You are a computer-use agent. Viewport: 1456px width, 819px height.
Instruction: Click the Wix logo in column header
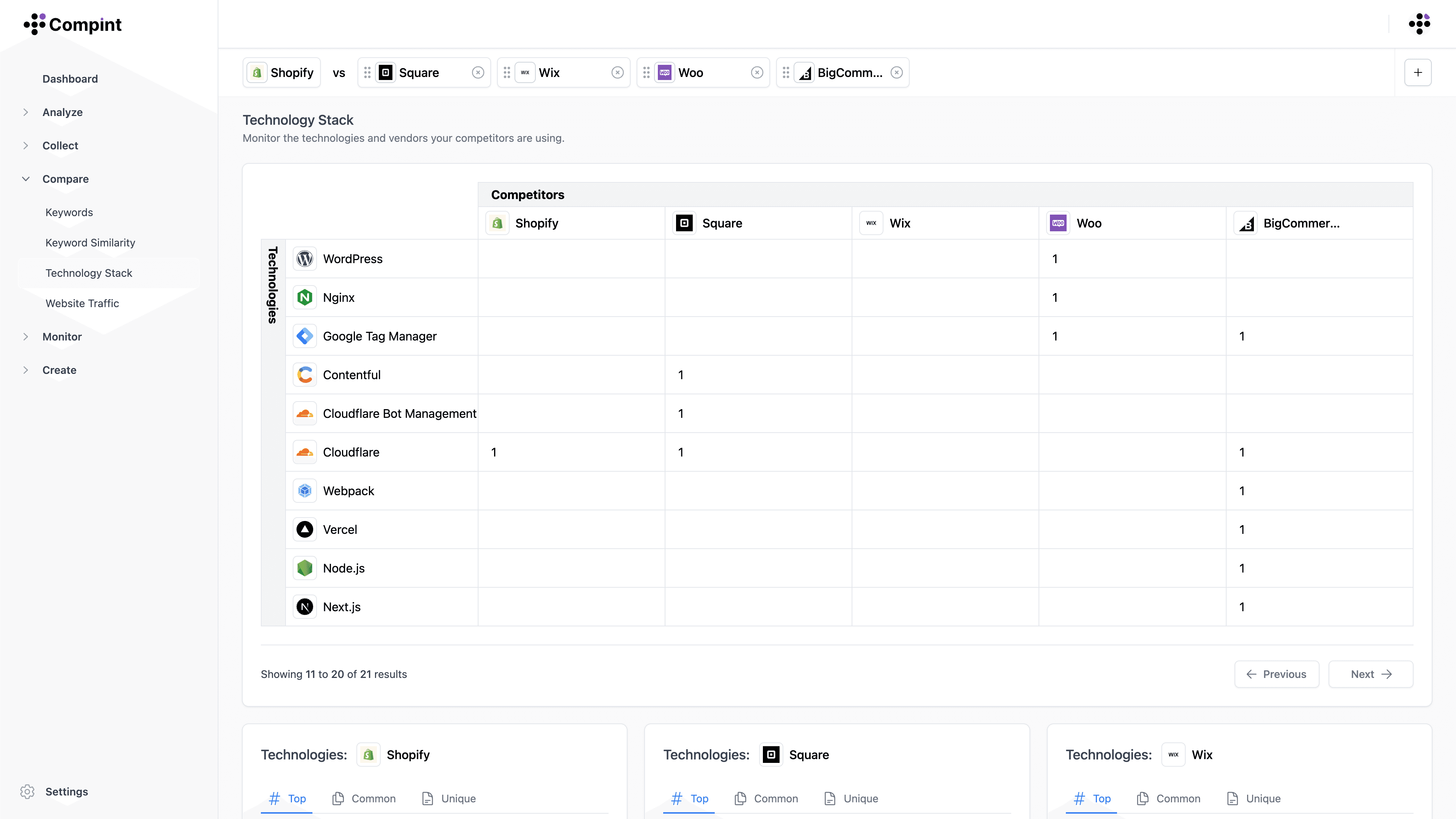[x=871, y=223]
